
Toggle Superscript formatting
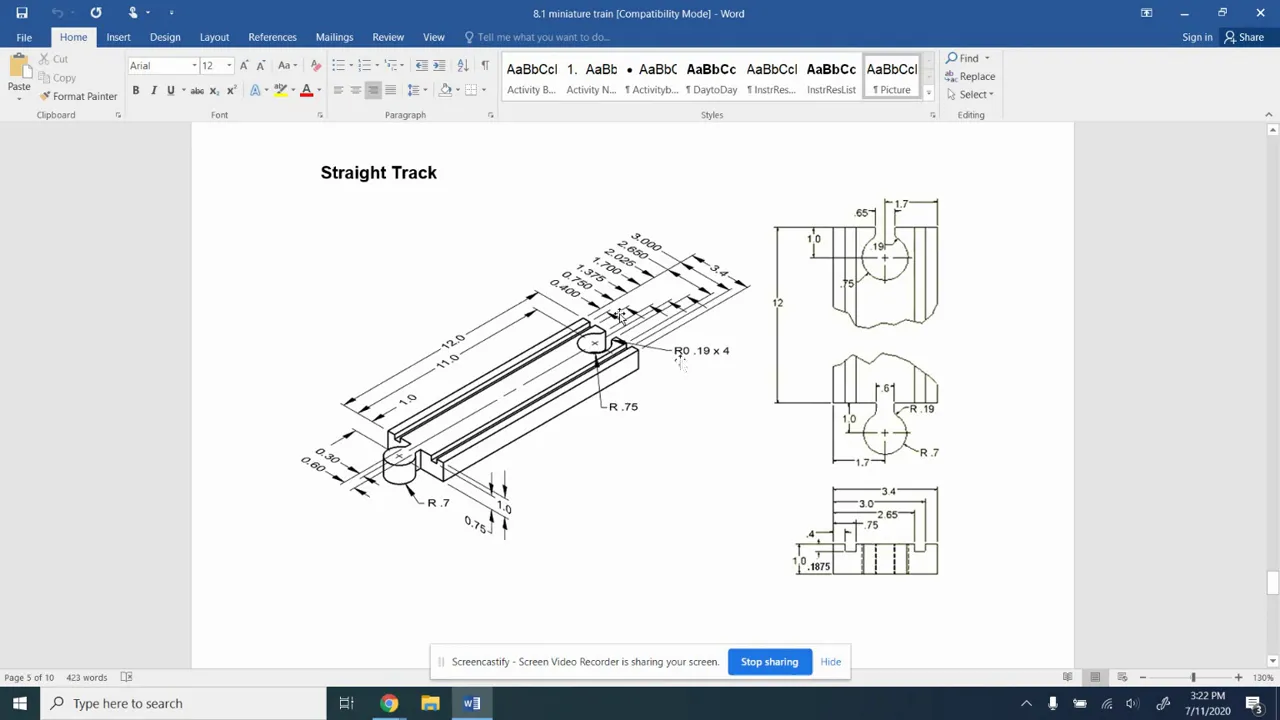(231, 91)
